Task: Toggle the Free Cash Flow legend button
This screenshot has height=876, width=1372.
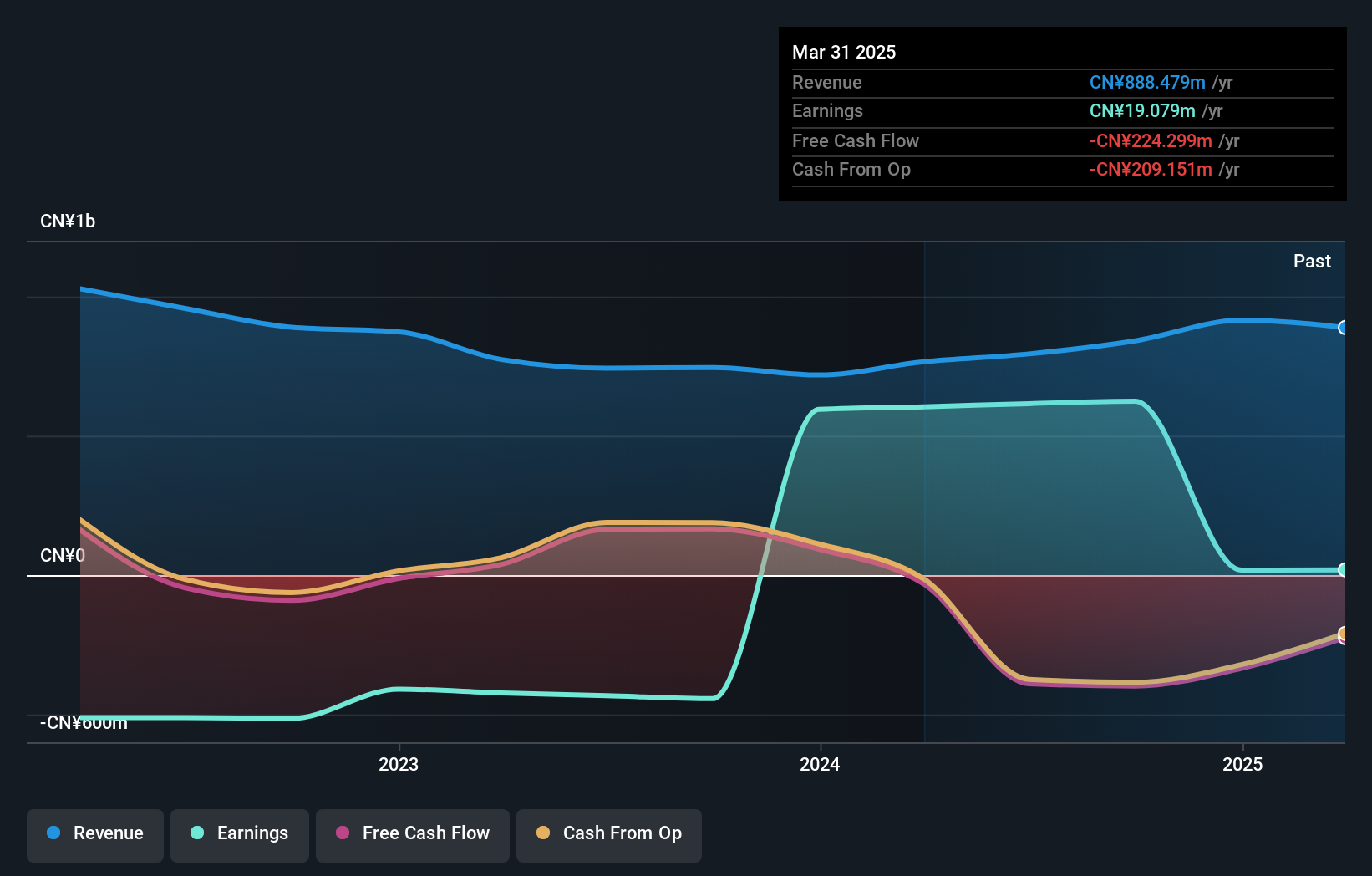Action: pyautogui.click(x=413, y=835)
